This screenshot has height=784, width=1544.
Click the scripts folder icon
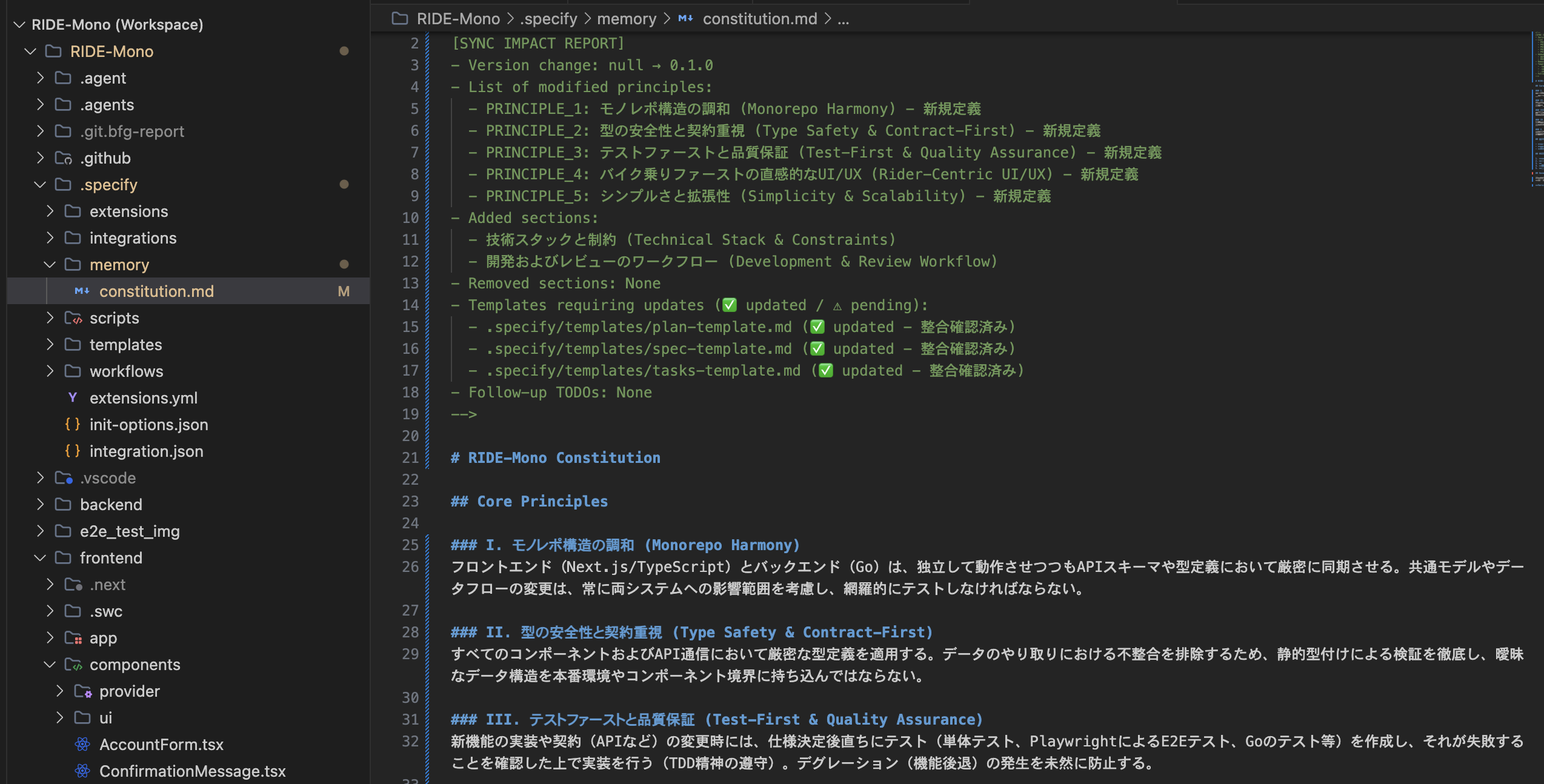click(73, 317)
